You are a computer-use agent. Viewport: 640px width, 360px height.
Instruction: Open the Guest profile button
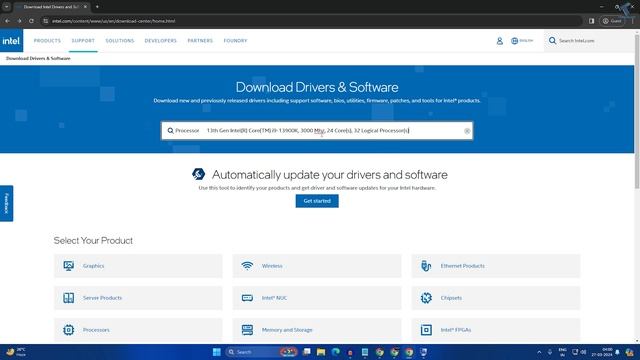pyautogui.click(x=612, y=21)
